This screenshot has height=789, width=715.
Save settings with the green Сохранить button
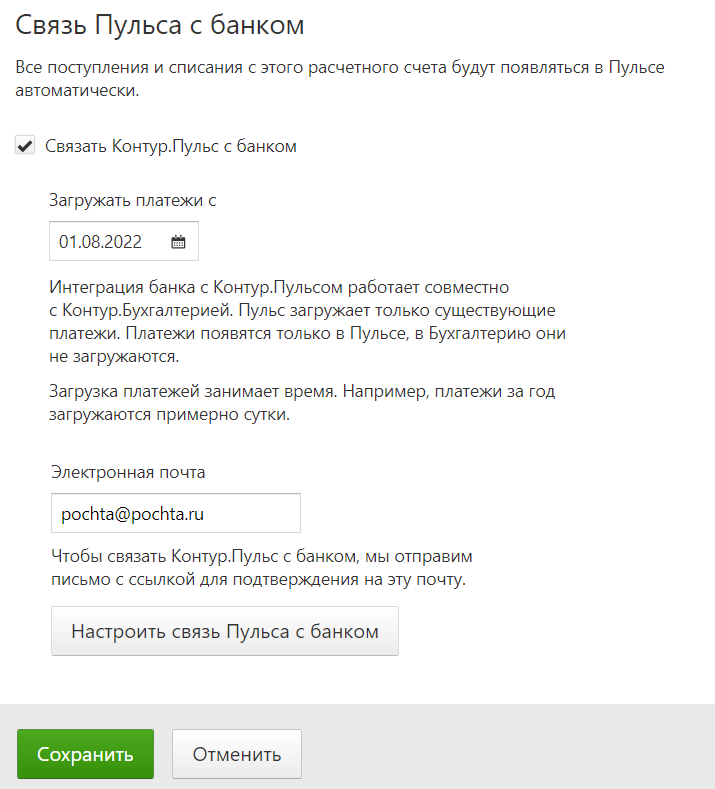86,754
